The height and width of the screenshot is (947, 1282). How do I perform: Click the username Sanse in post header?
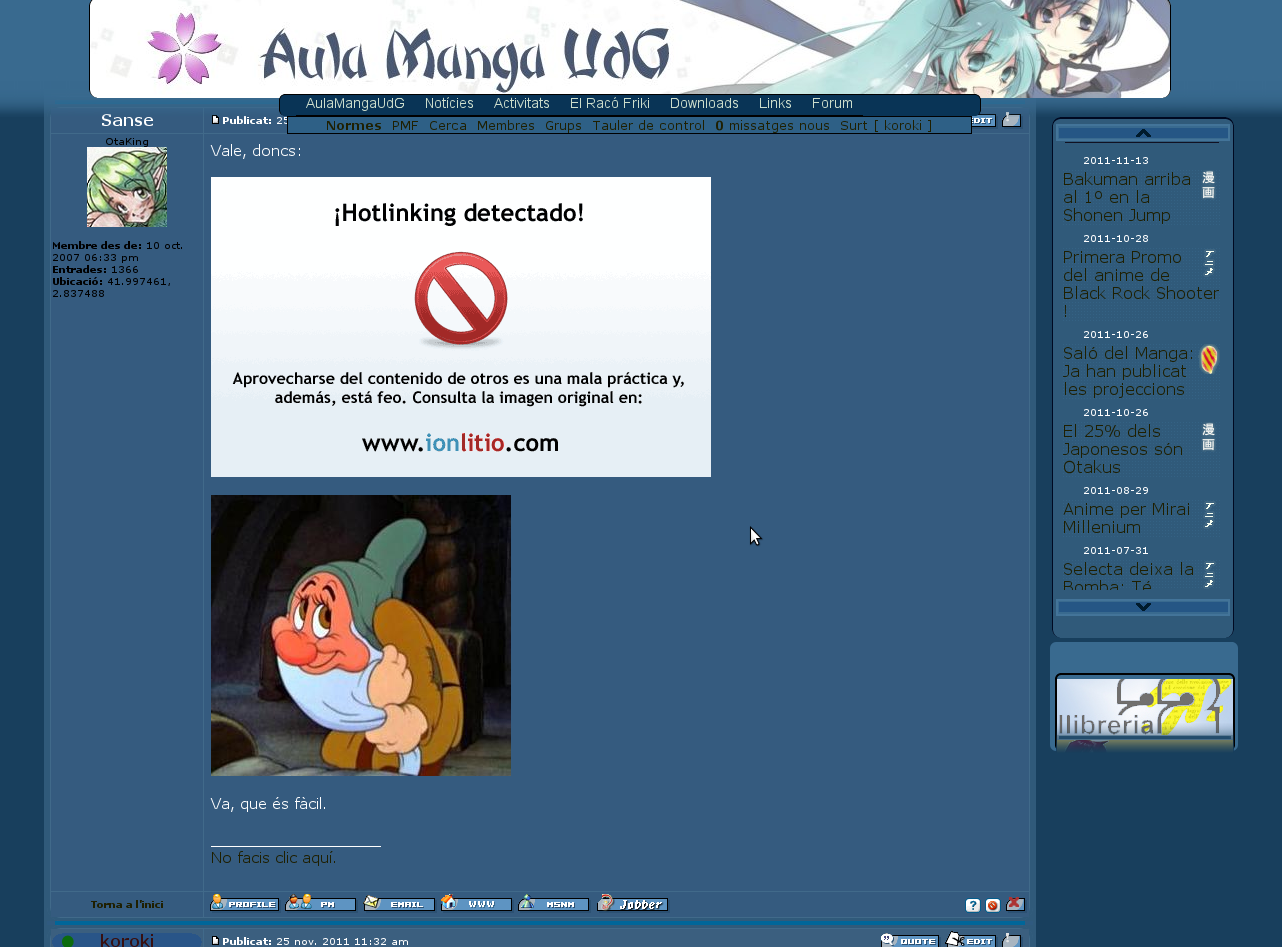click(127, 120)
